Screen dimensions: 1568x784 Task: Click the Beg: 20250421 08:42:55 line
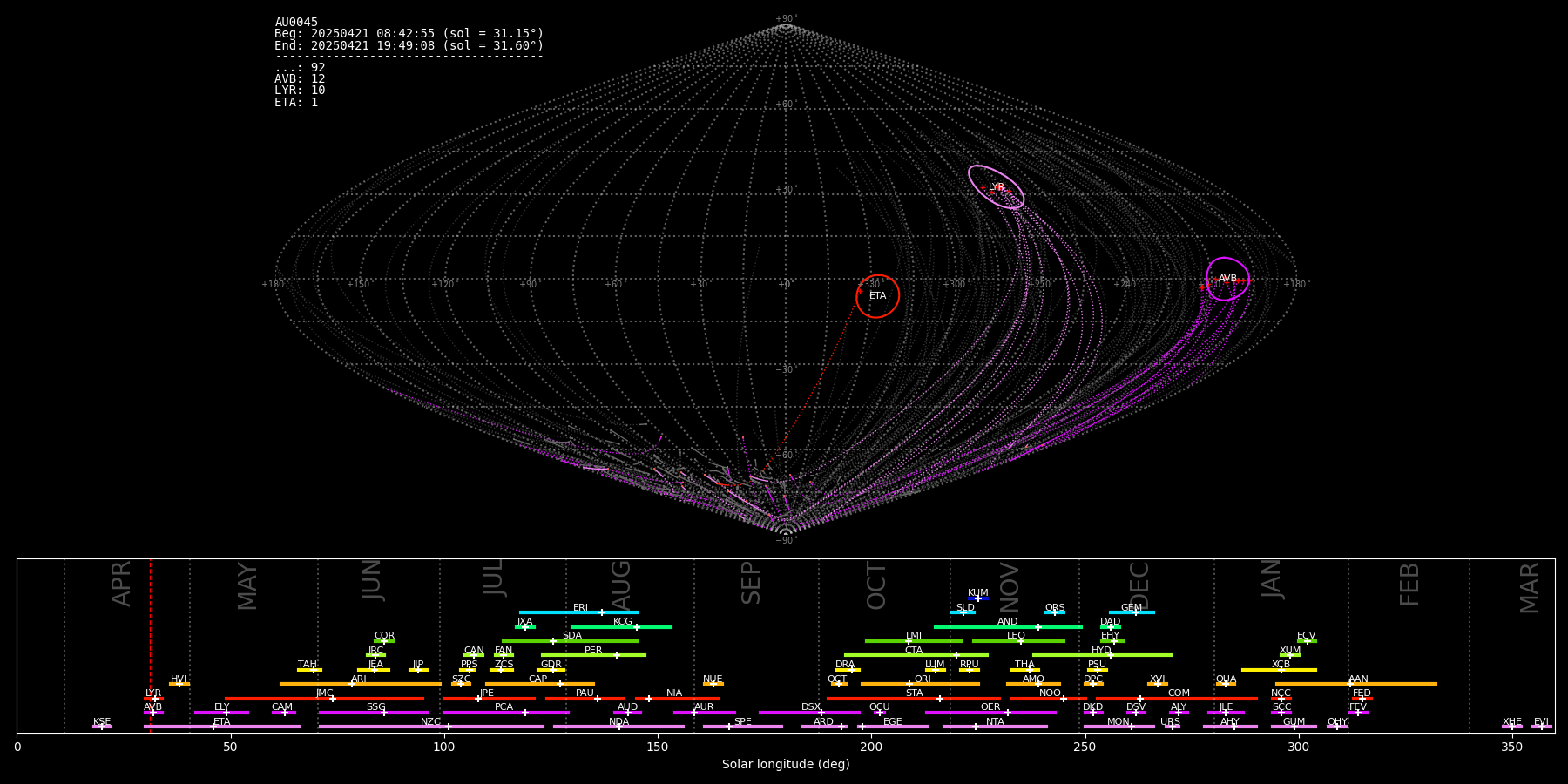pyautogui.click(x=409, y=34)
